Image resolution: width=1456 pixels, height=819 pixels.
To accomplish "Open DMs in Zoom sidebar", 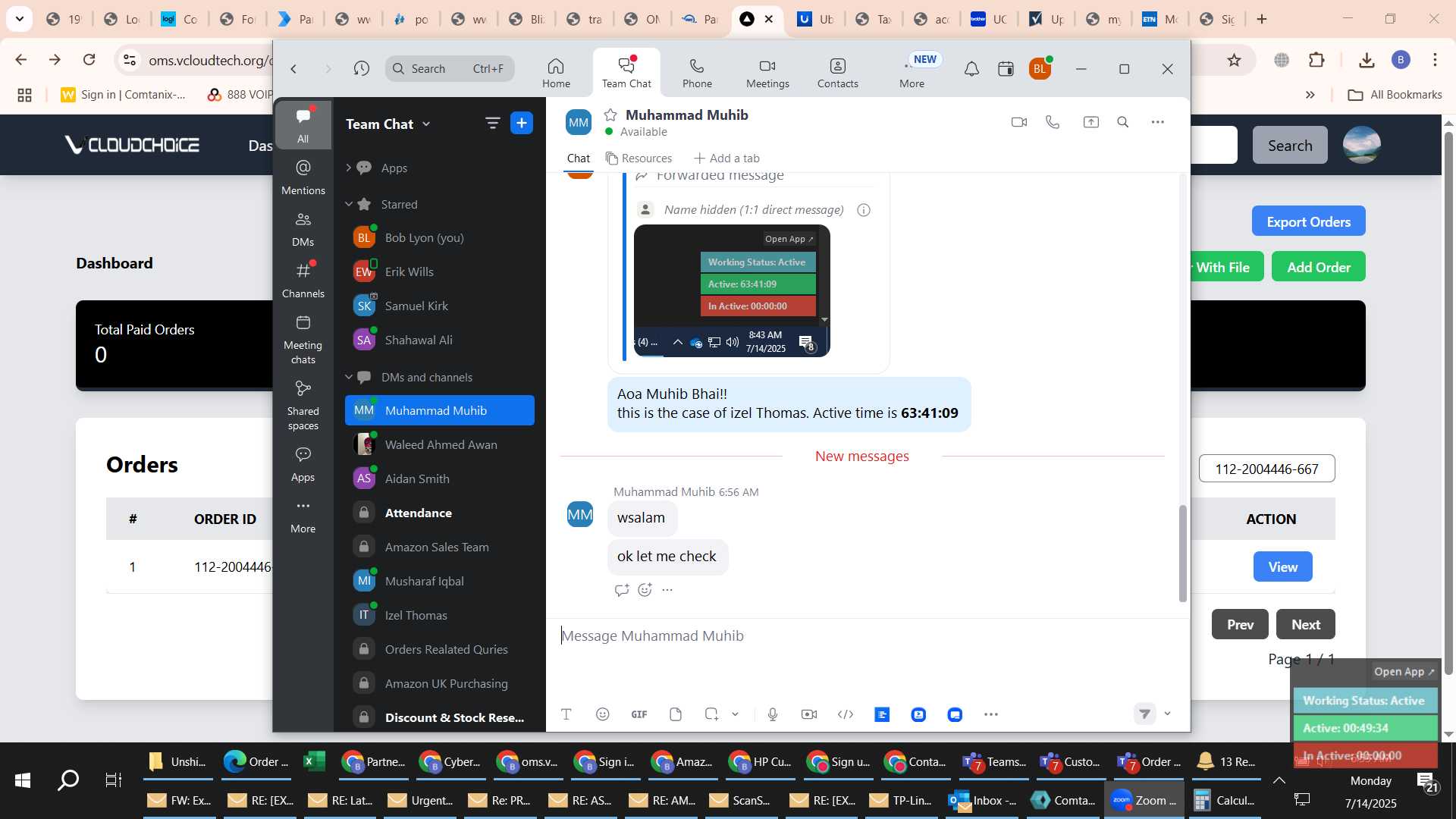I will 303,228.
